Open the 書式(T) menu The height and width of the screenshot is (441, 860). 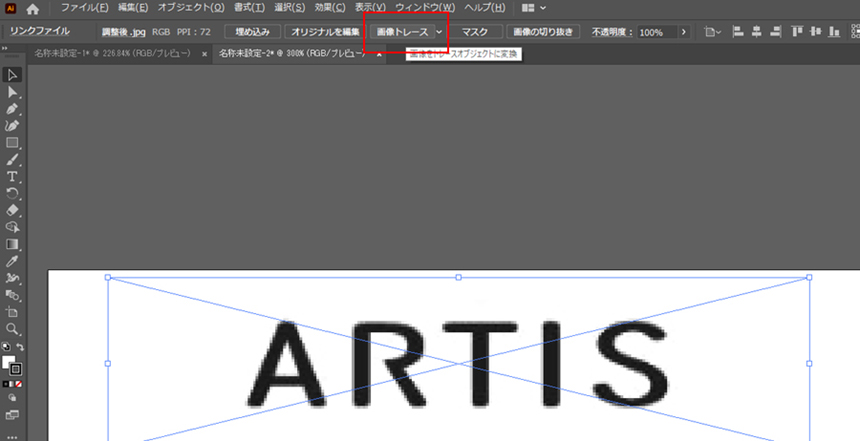pyautogui.click(x=249, y=8)
